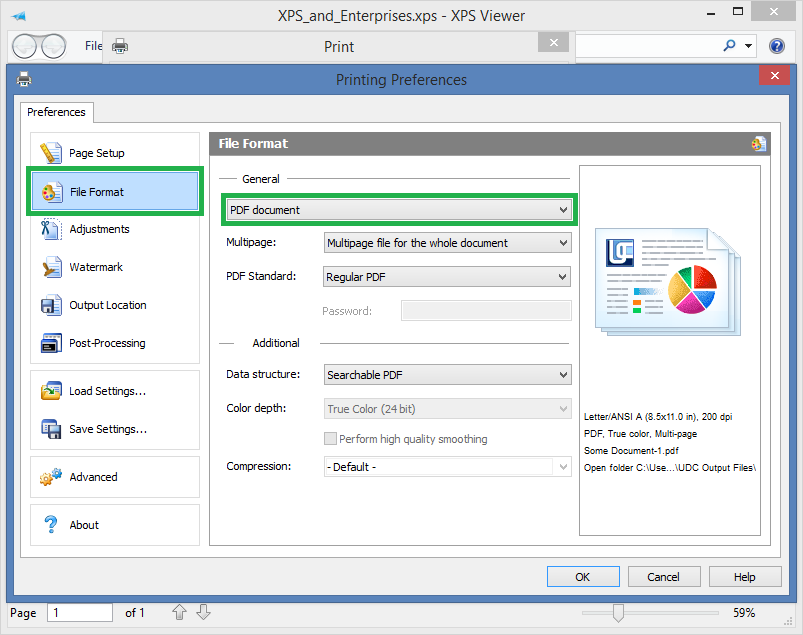Open the PDF Standard dropdown
The height and width of the screenshot is (635, 803).
447,277
